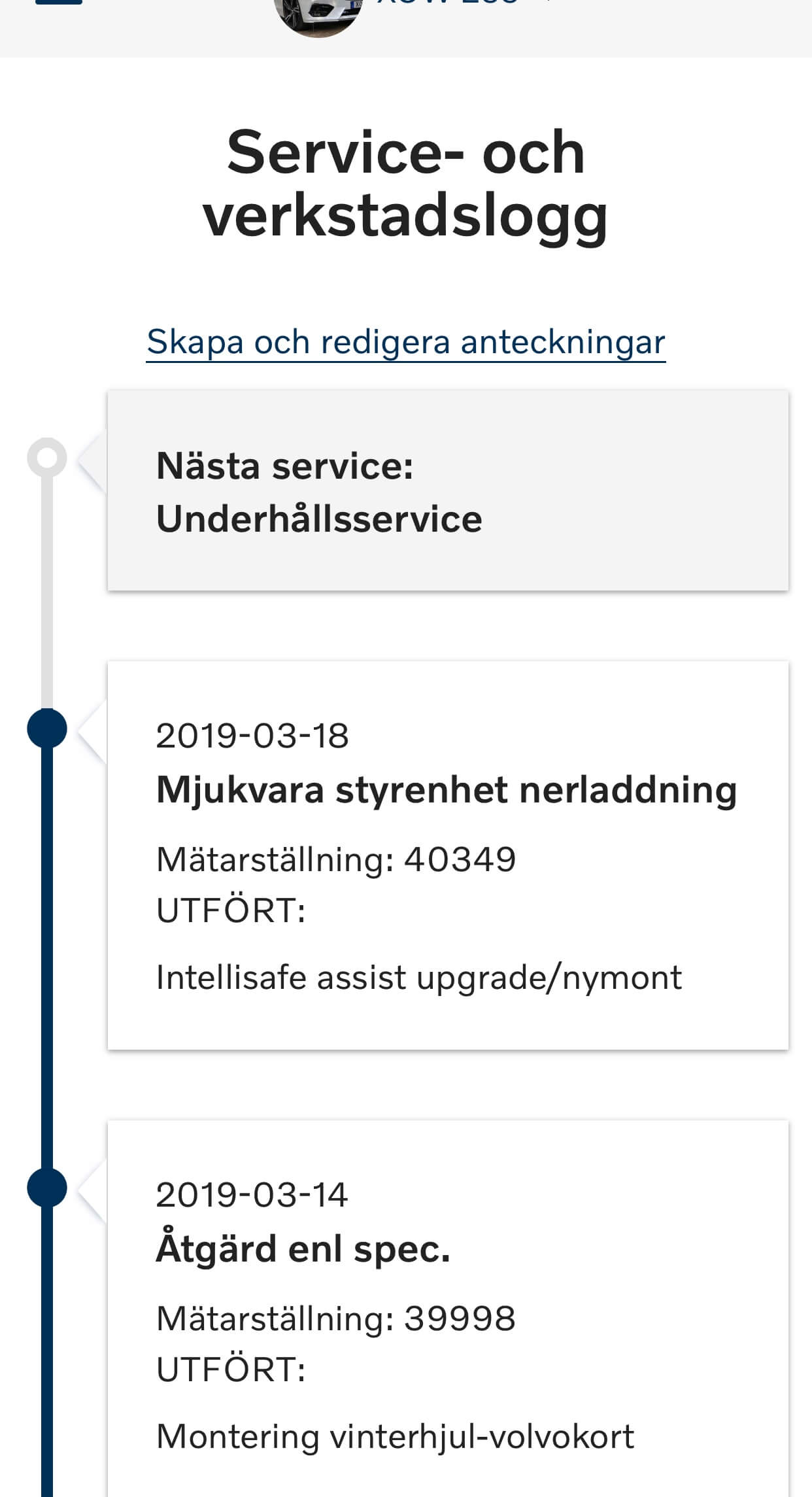812x1497 pixels.
Task: Click the 2019-03-14 date label
Action: (x=252, y=1195)
